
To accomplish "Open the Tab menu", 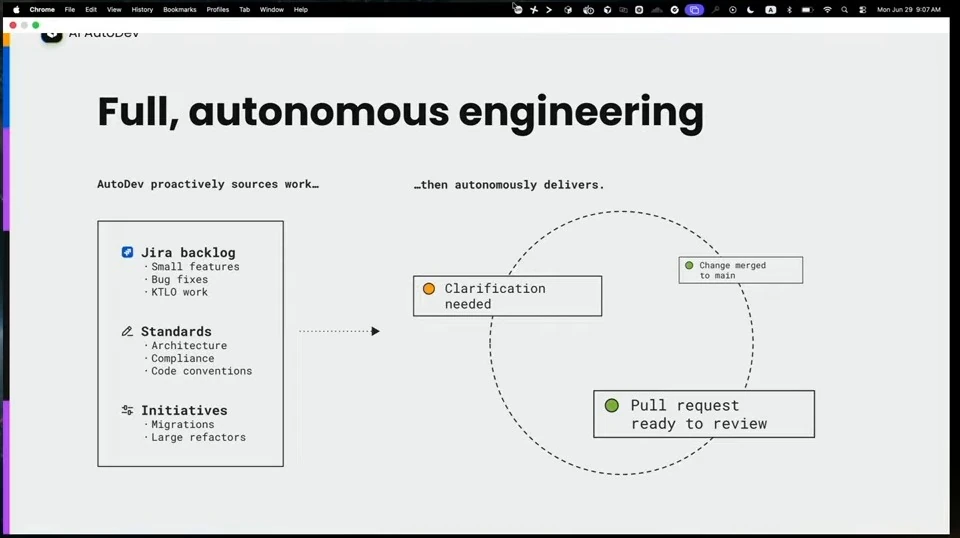I will point(244,9).
